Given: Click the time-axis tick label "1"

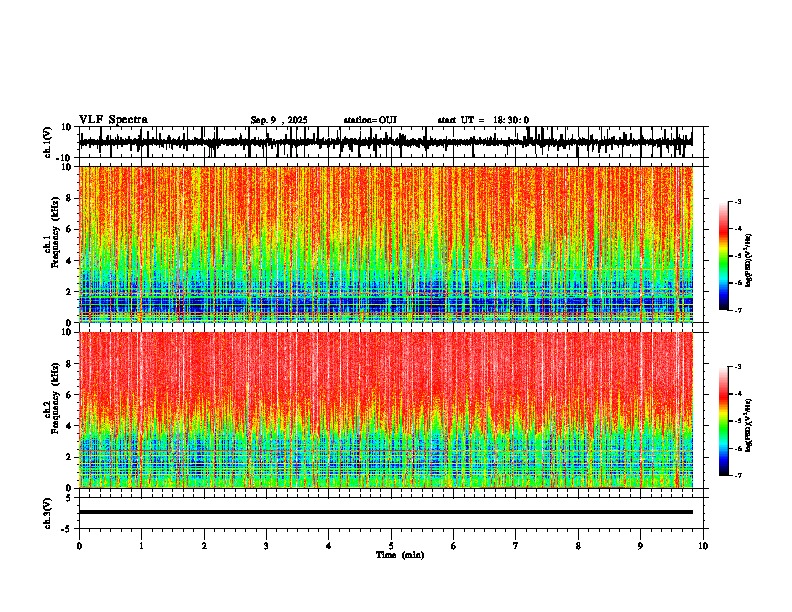Looking at the screenshot, I should (x=141, y=546).
